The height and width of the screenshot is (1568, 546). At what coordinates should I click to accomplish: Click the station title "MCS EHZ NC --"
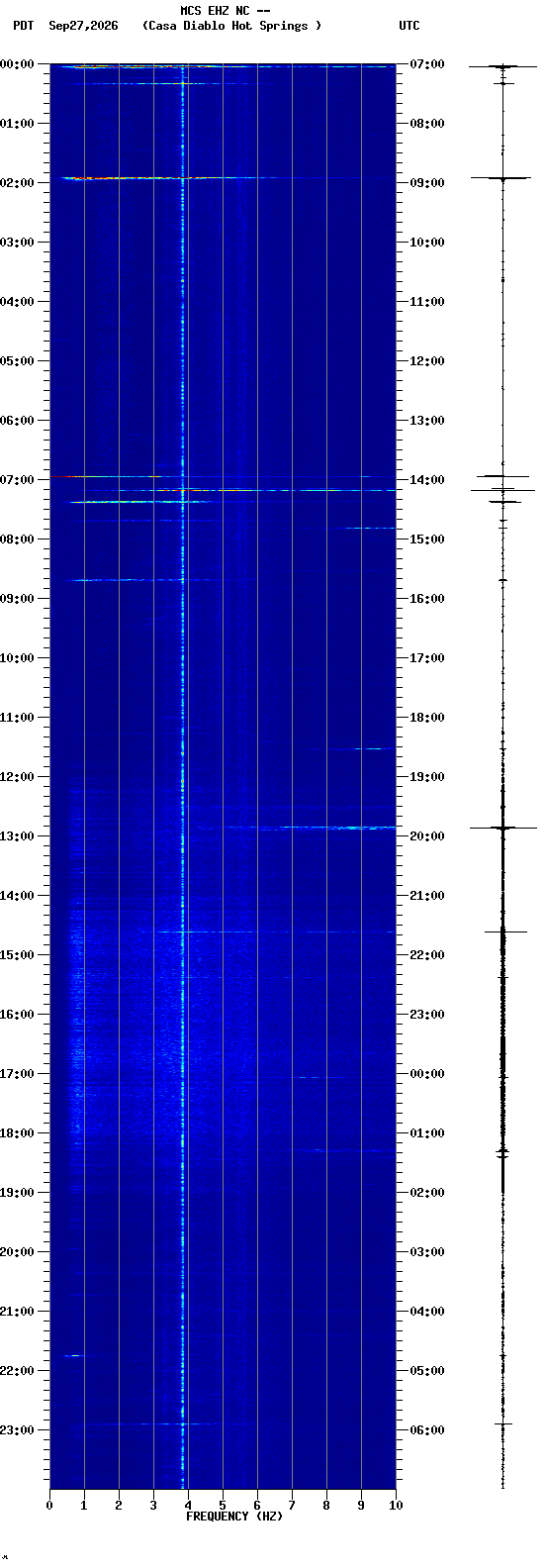coord(226,11)
